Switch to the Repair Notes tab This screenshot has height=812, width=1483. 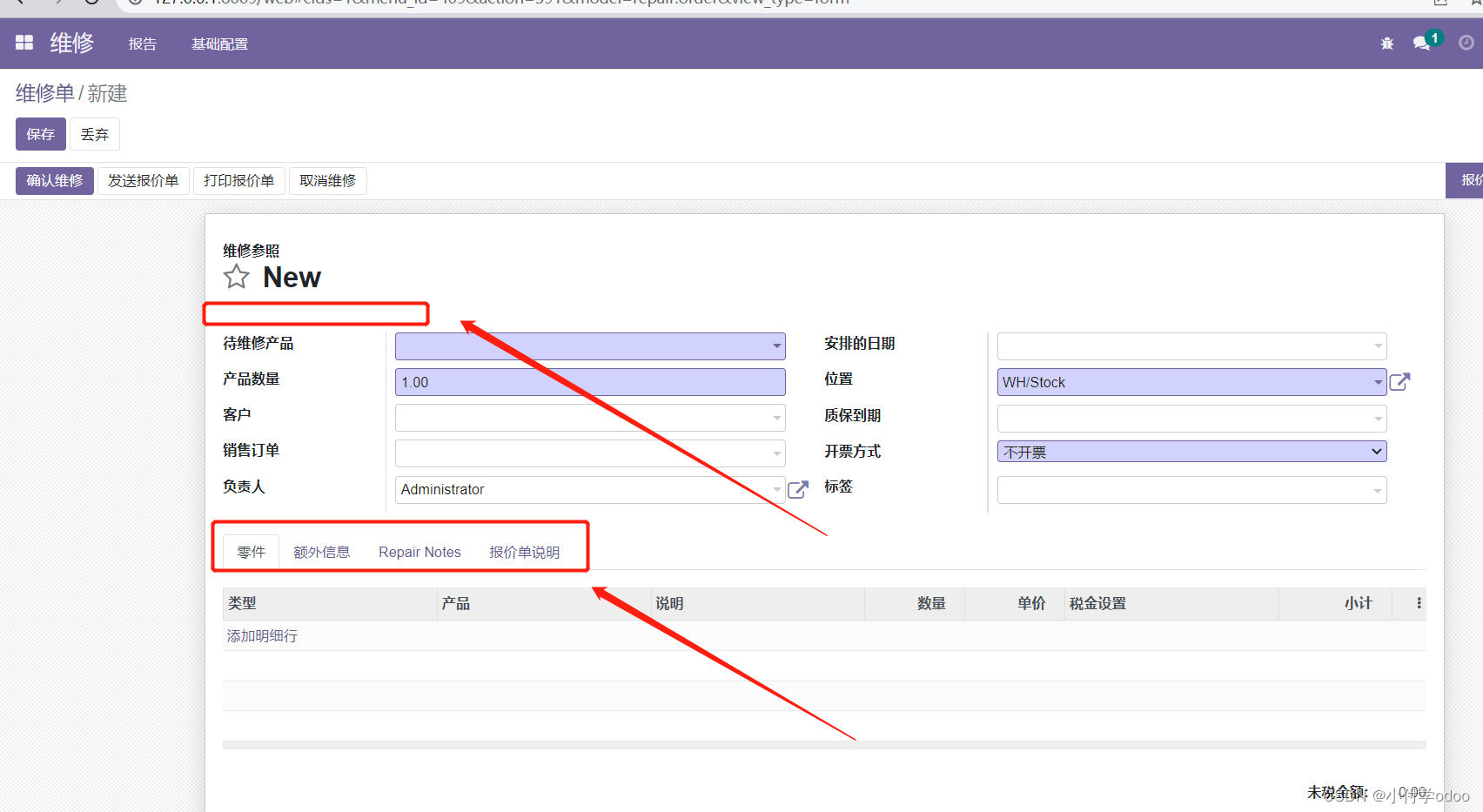419,552
